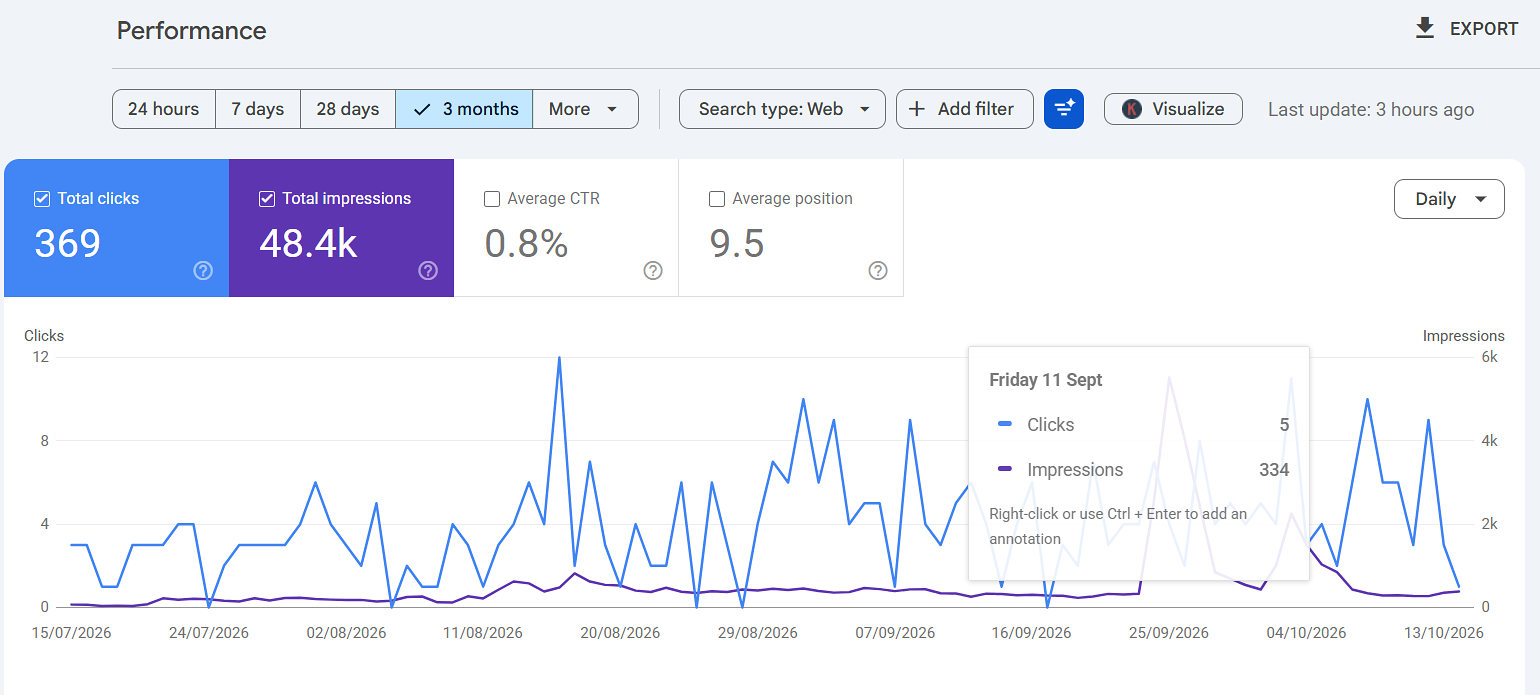Screen dimensions: 1540x695
Task: Open the Daily granularity dropdown
Action: coord(1449,199)
